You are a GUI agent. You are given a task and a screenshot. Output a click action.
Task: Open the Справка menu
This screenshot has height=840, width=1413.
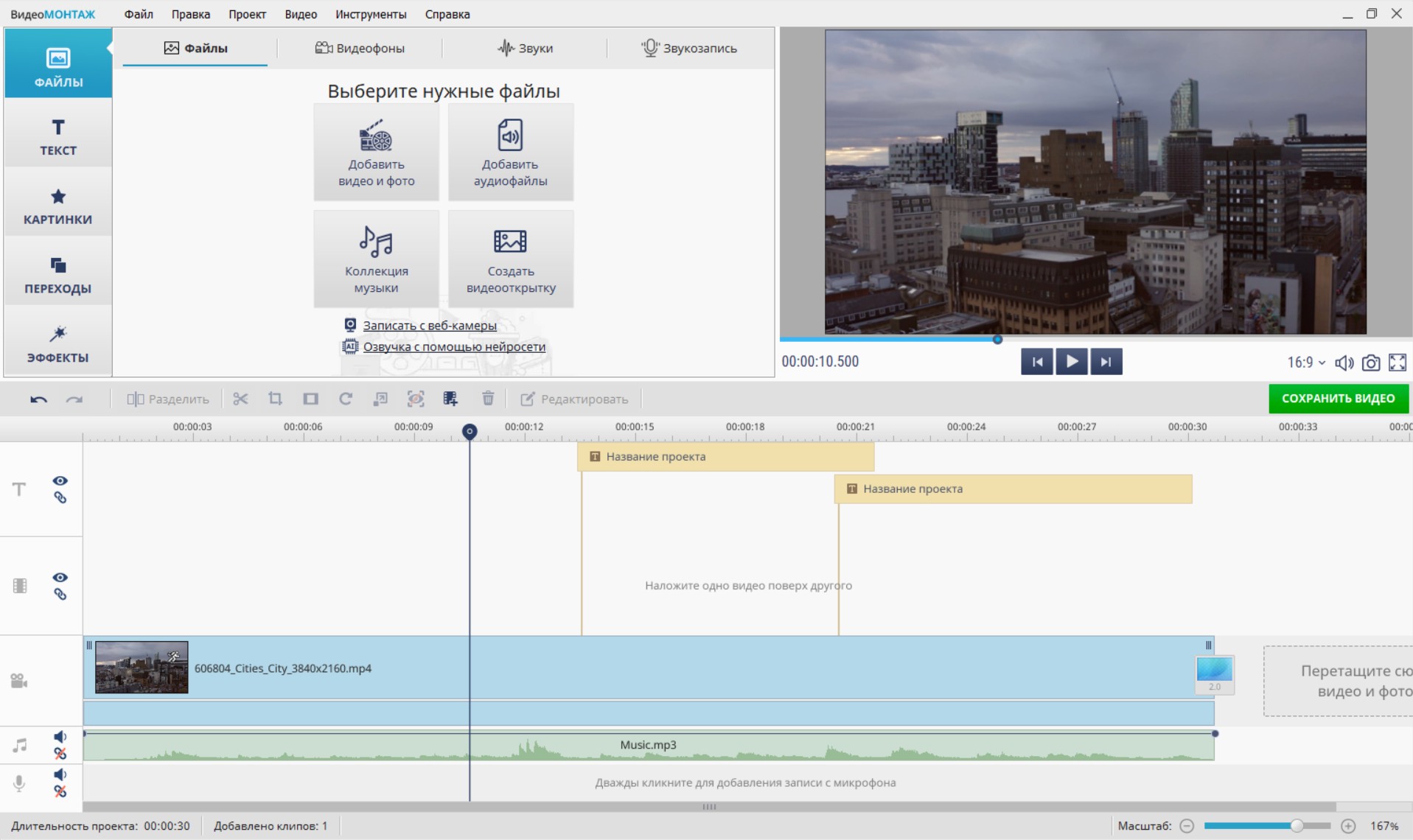point(447,14)
